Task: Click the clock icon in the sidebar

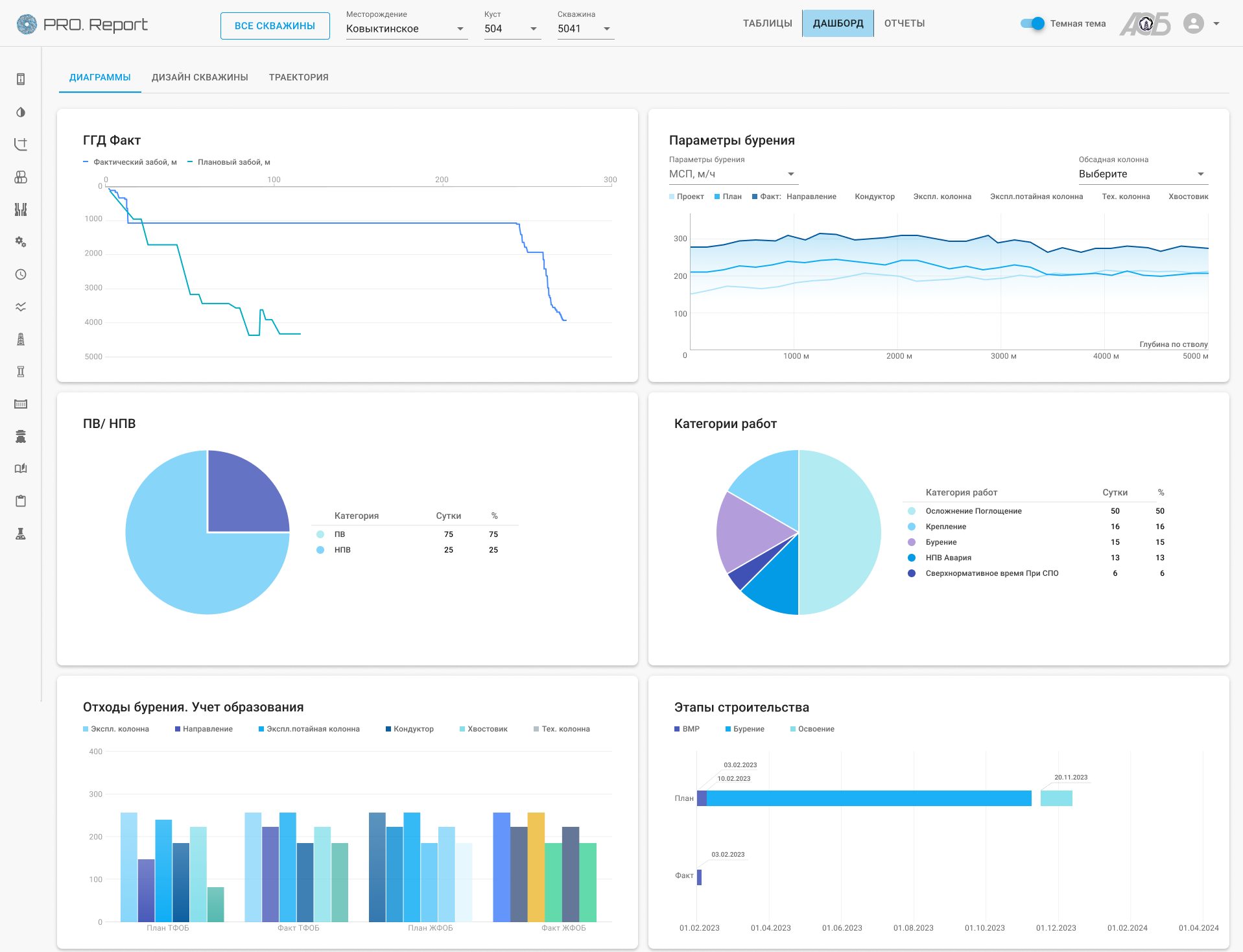Action: [21, 274]
